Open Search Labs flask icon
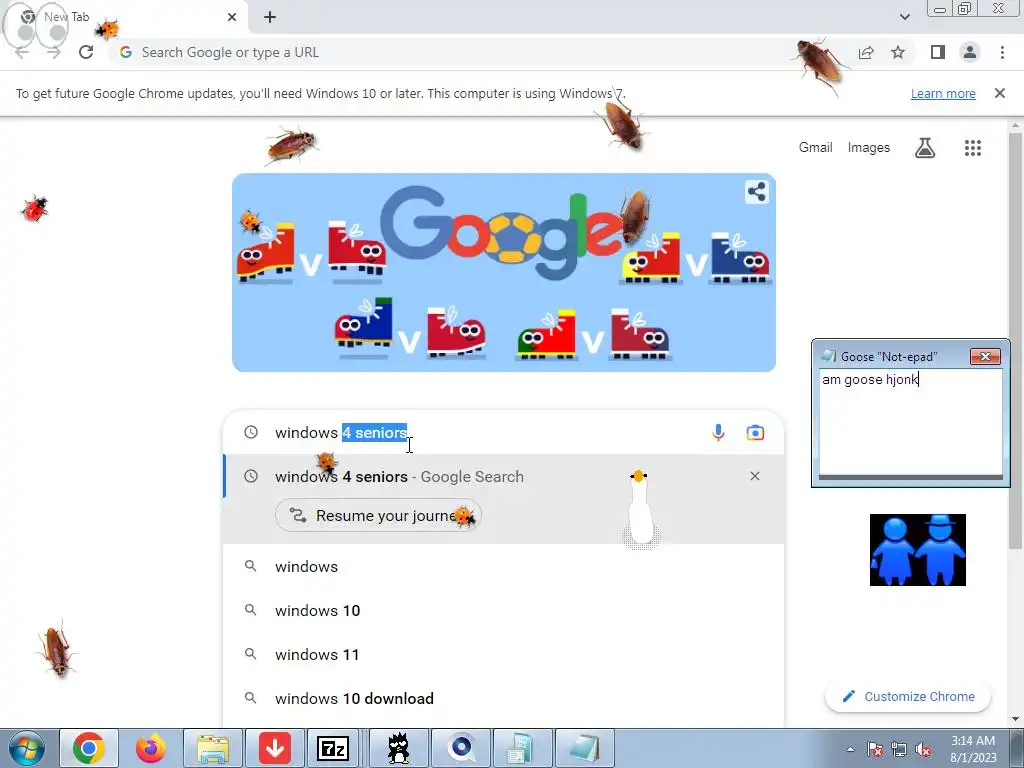The width and height of the screenshot is (1024, 768). click(925, 148)
